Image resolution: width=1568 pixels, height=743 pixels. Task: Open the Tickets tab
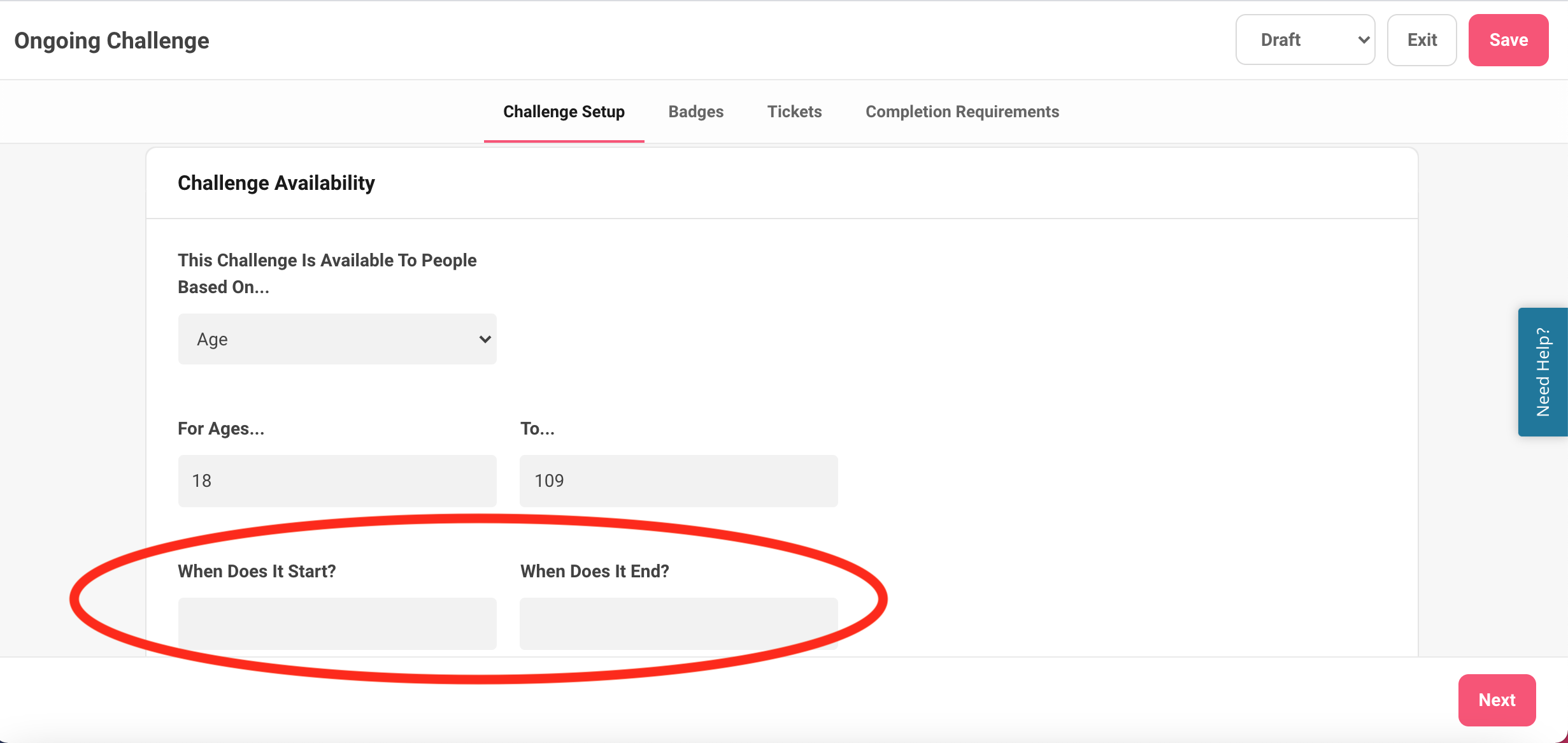(x=794, y=112)
